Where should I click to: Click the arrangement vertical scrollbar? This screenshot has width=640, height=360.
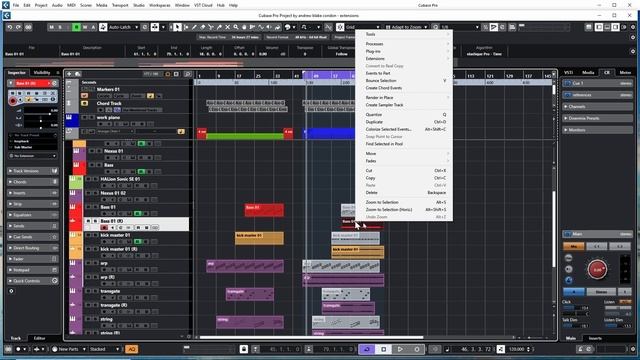pyautogui.click(x=554, y=229)
